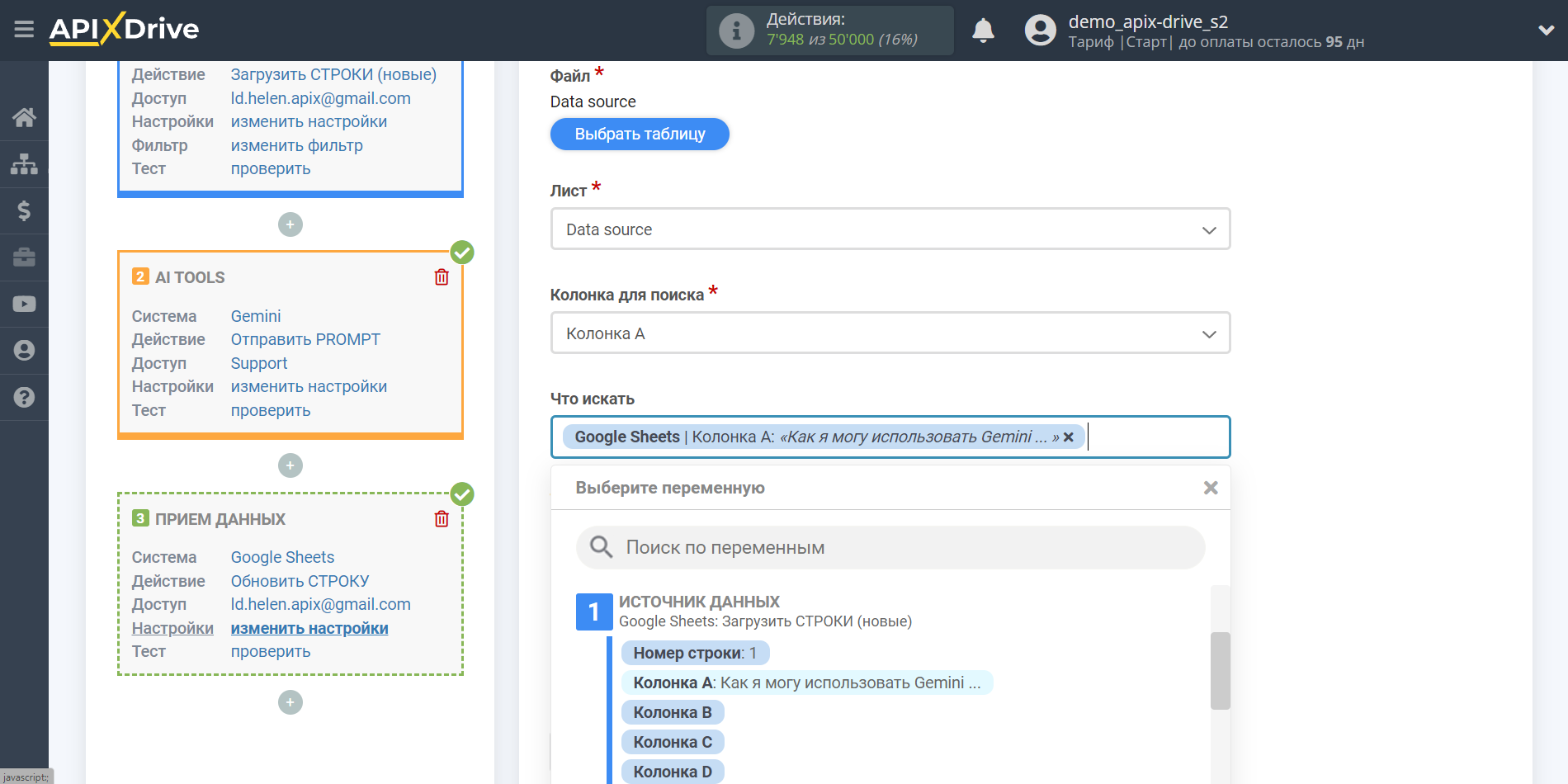Open video tutorials icon in sidebar

24,304
